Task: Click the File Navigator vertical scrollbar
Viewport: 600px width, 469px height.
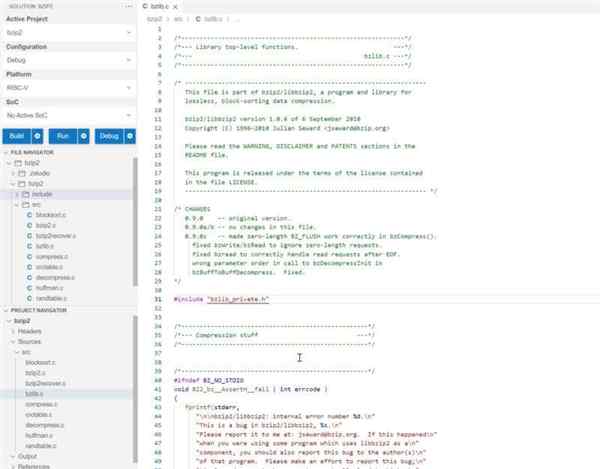Action: pyautogui.click(x=135, y=222)
